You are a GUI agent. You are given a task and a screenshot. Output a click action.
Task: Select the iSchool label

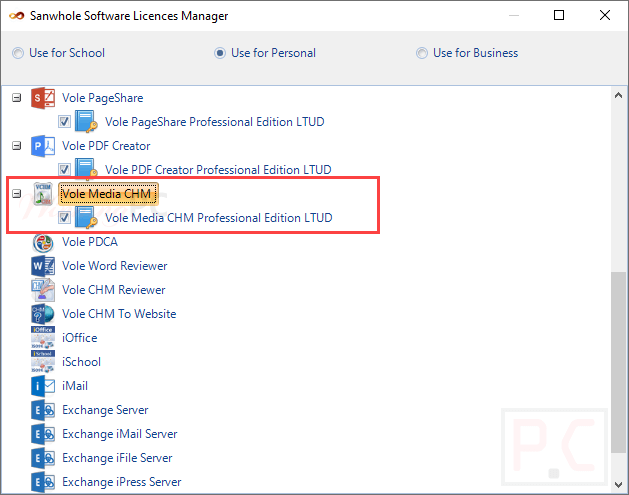[x=81, y=362]
